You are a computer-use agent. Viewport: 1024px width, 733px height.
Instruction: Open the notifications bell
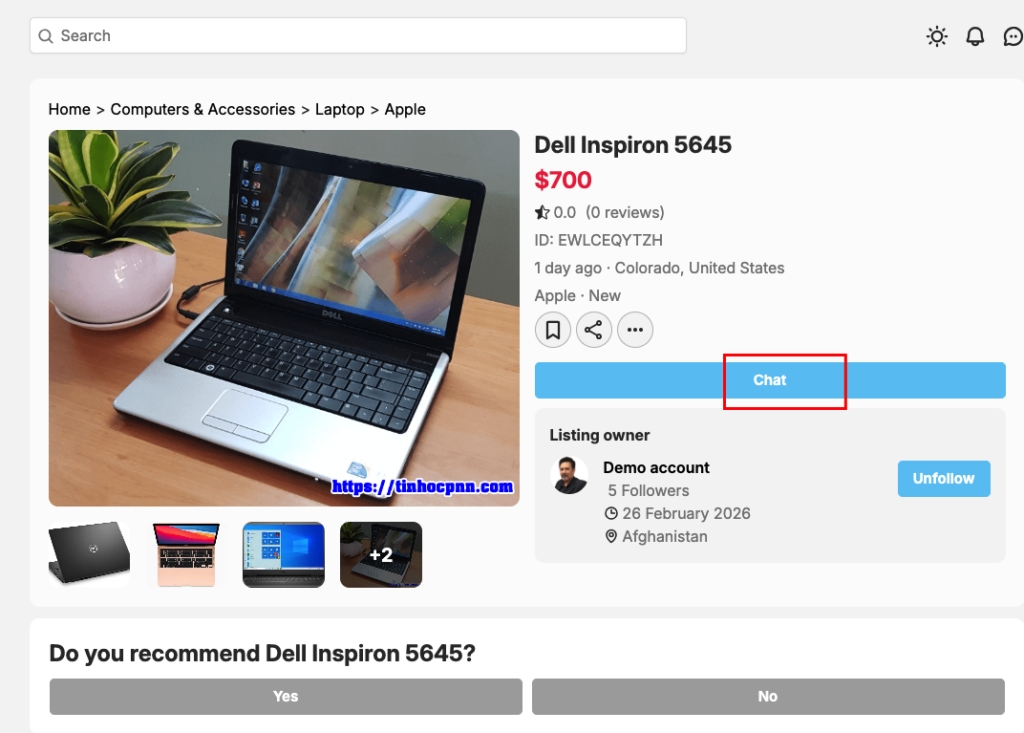975,36
